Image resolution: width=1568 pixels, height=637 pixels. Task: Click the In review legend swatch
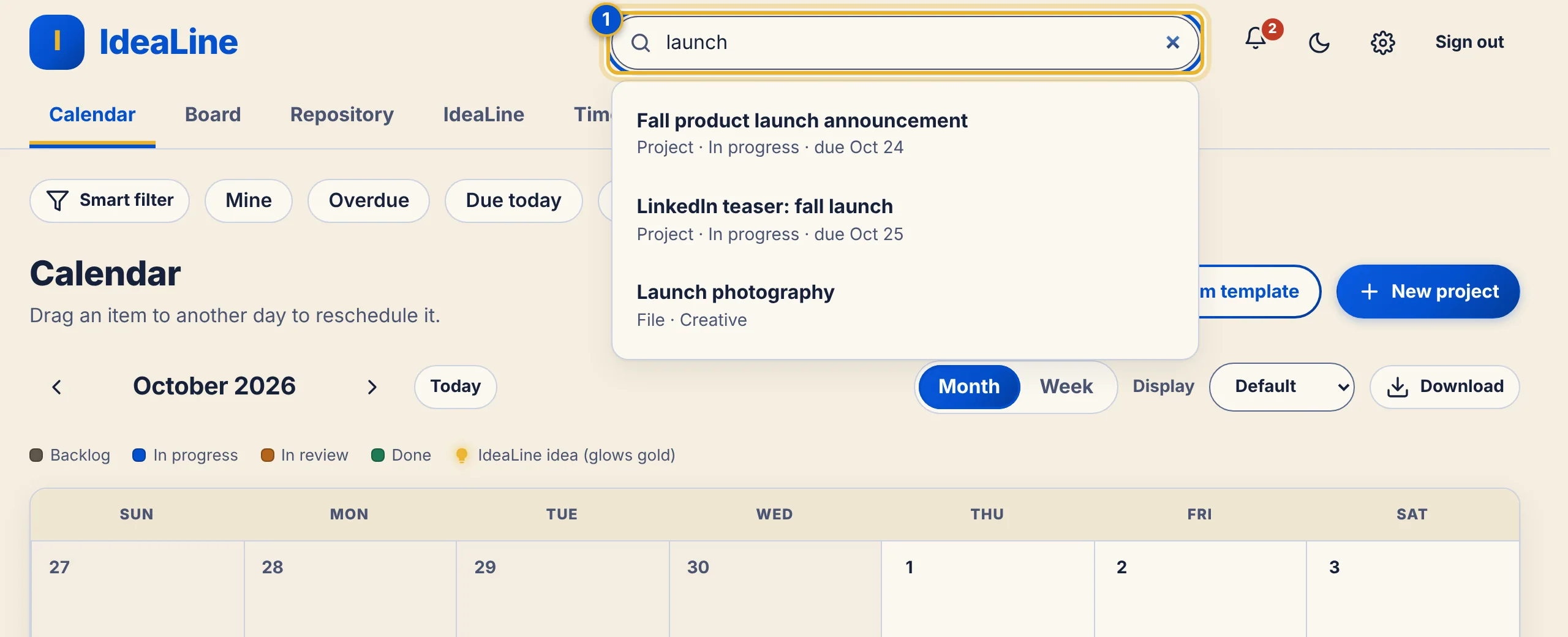pos(267,455)
